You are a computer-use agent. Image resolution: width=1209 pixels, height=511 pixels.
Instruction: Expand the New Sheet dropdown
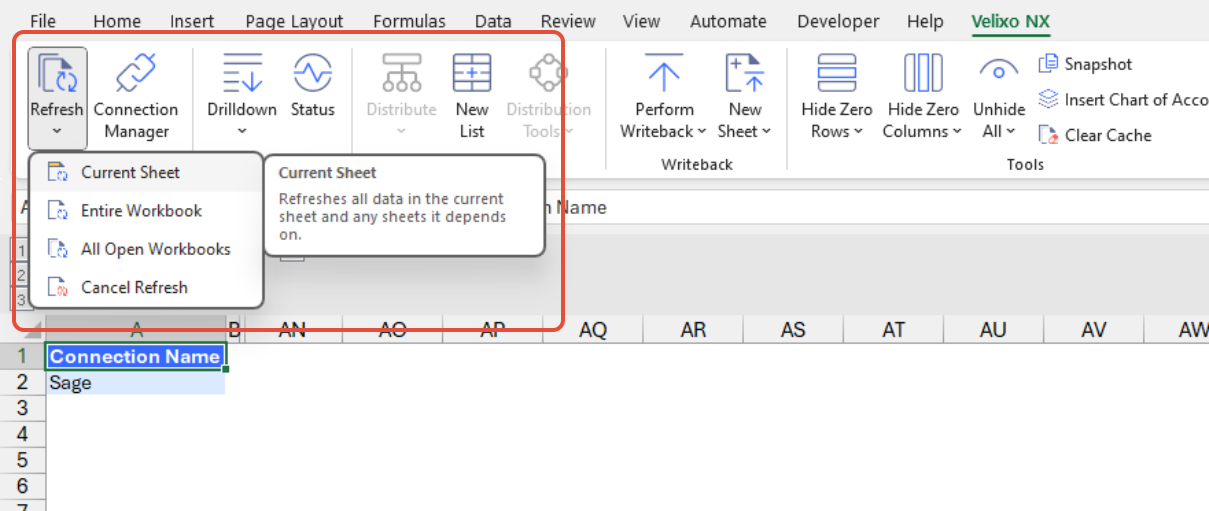point(767,131)
